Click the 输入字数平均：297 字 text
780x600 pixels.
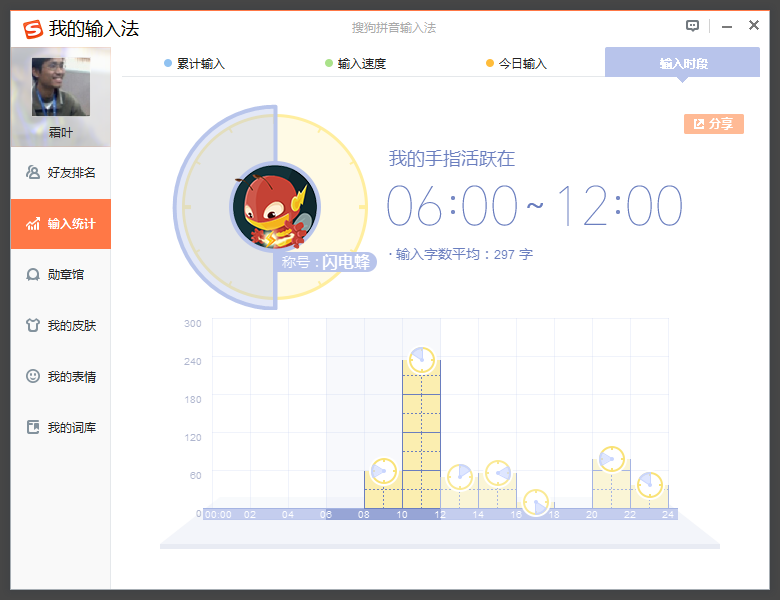[461, 255]
